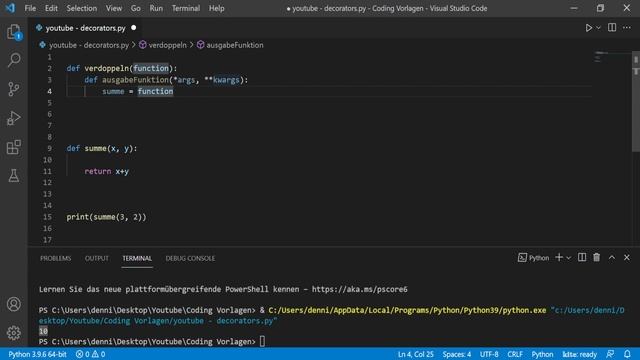The width and height of the screenshot is (640, 360).
Task: Switch to the Problems tab
Action: 56,258
